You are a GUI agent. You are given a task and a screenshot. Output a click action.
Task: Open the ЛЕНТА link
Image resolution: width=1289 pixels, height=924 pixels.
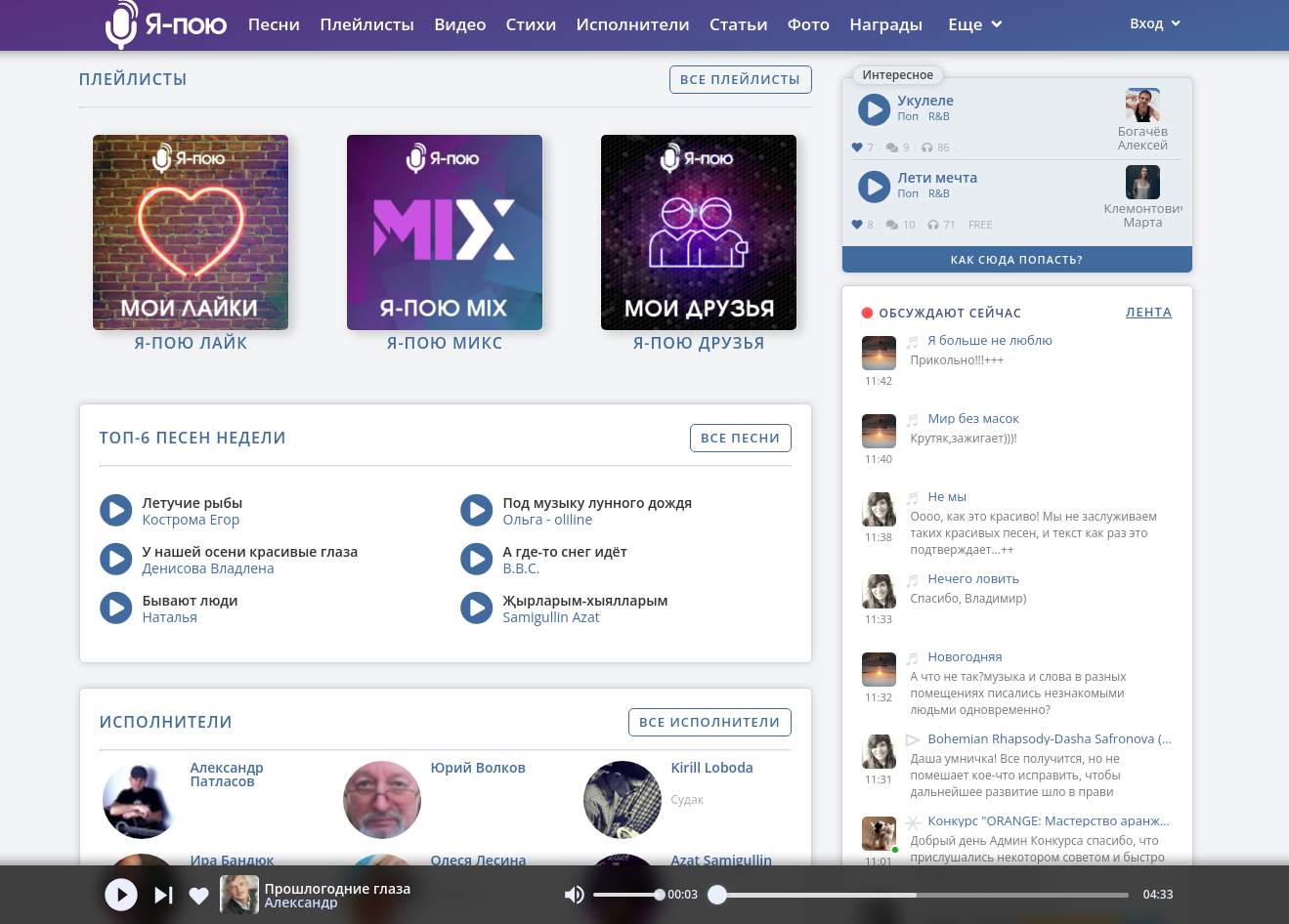(1148, 313)
